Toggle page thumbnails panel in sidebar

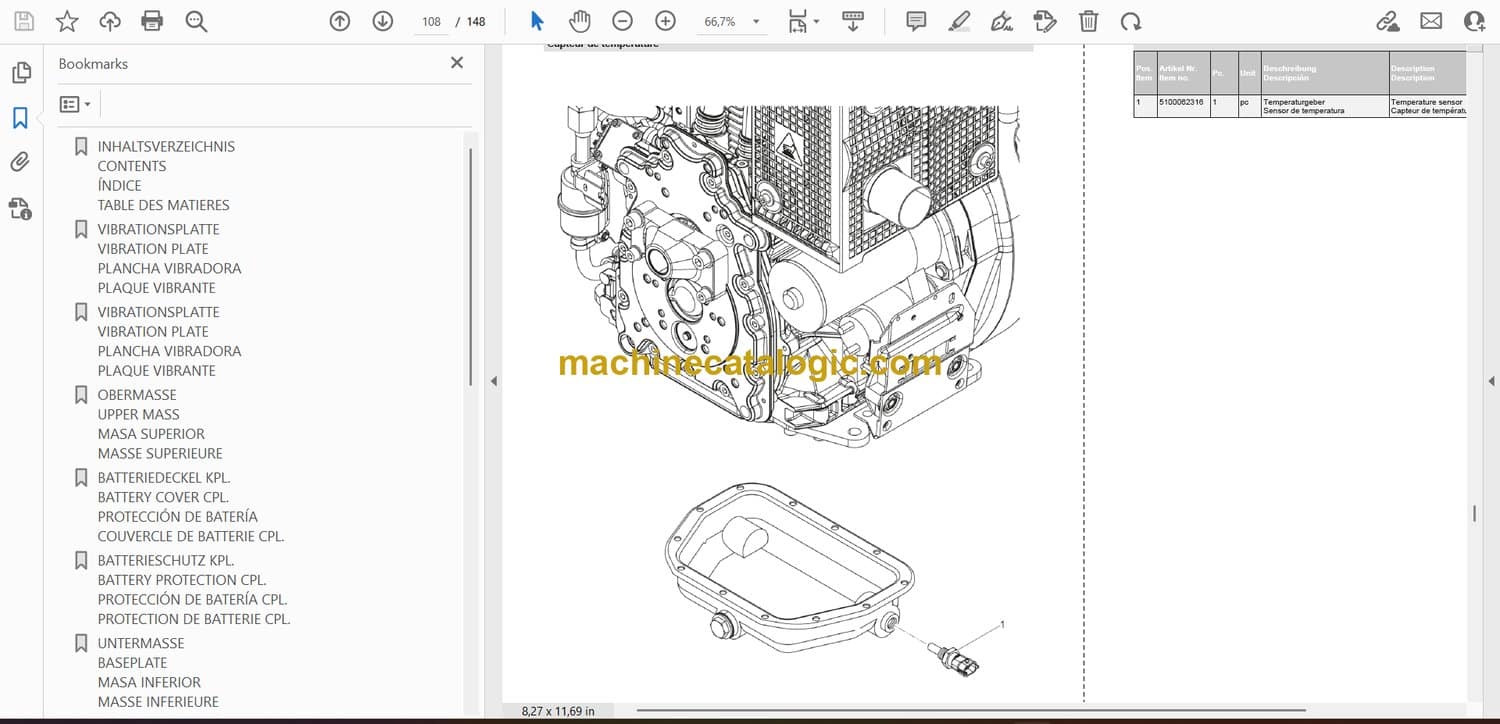click(x=20, y=73)
